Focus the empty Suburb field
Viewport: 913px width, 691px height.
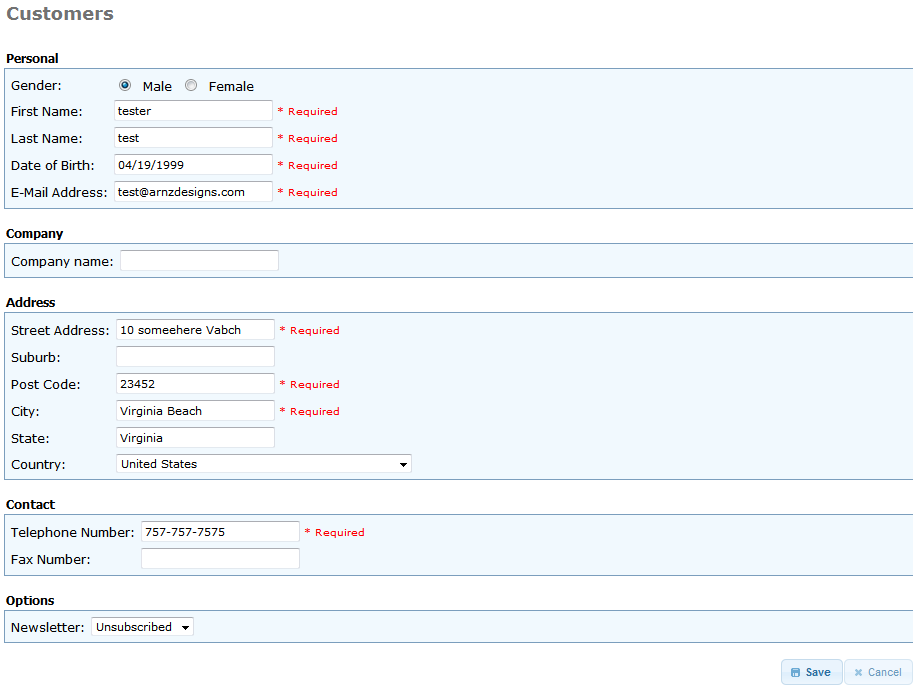tap(195, 357)
